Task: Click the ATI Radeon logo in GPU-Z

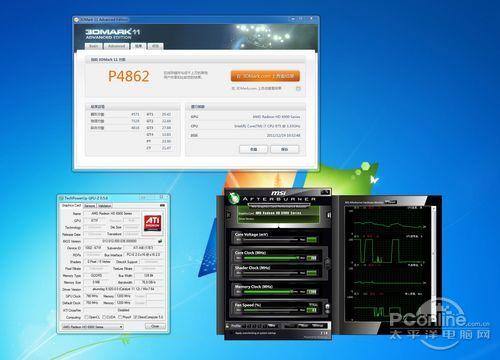Action: (153, 223)
